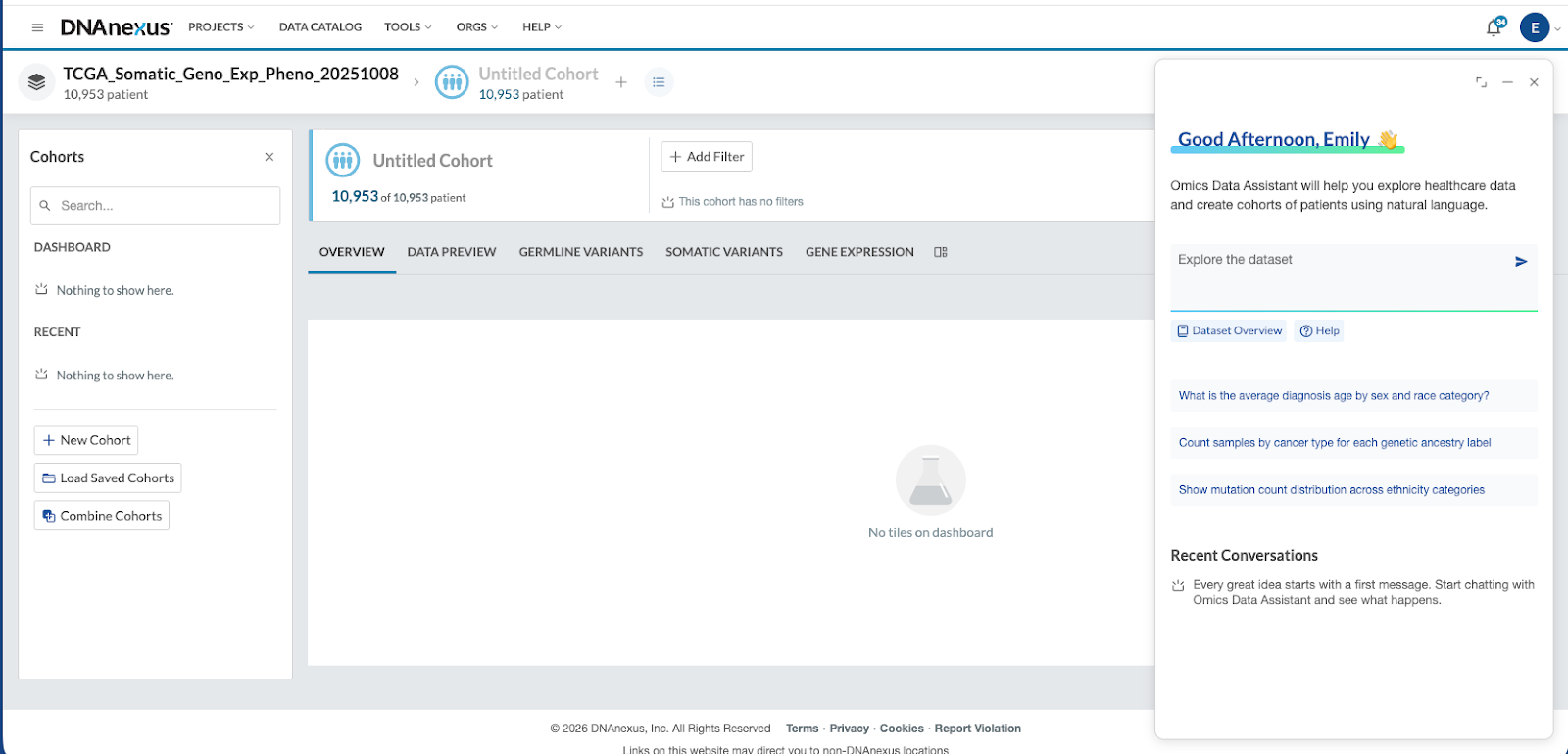Click the plus icon beside Untitled Cohort
This screenshot has height=754, width=1568.
(620, 82)
